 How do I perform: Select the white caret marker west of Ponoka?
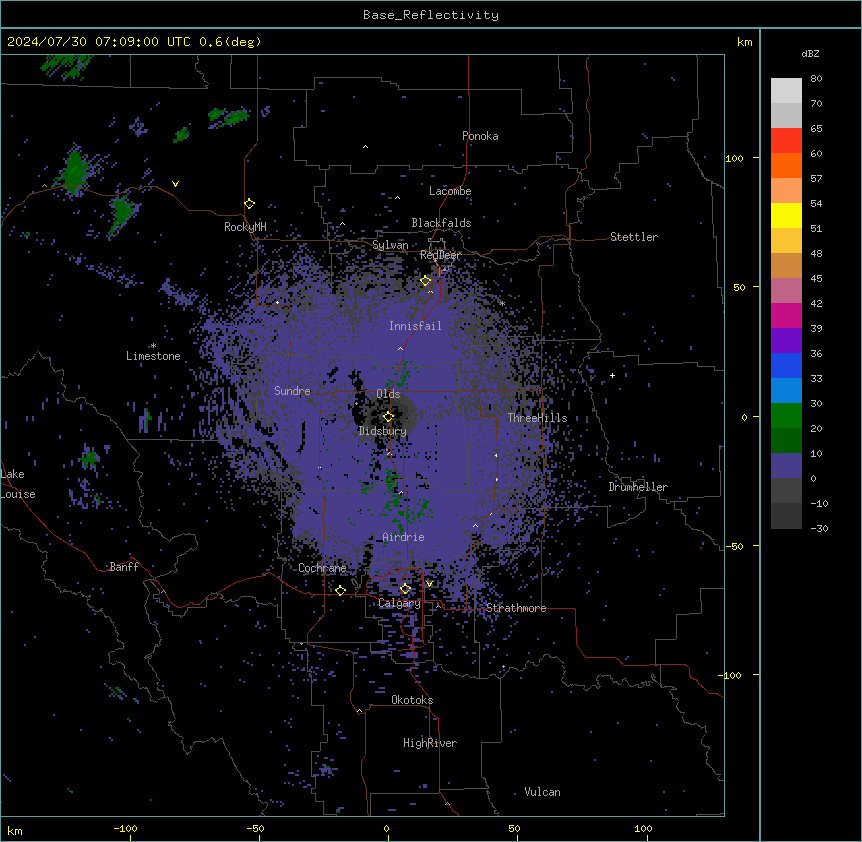365,147
